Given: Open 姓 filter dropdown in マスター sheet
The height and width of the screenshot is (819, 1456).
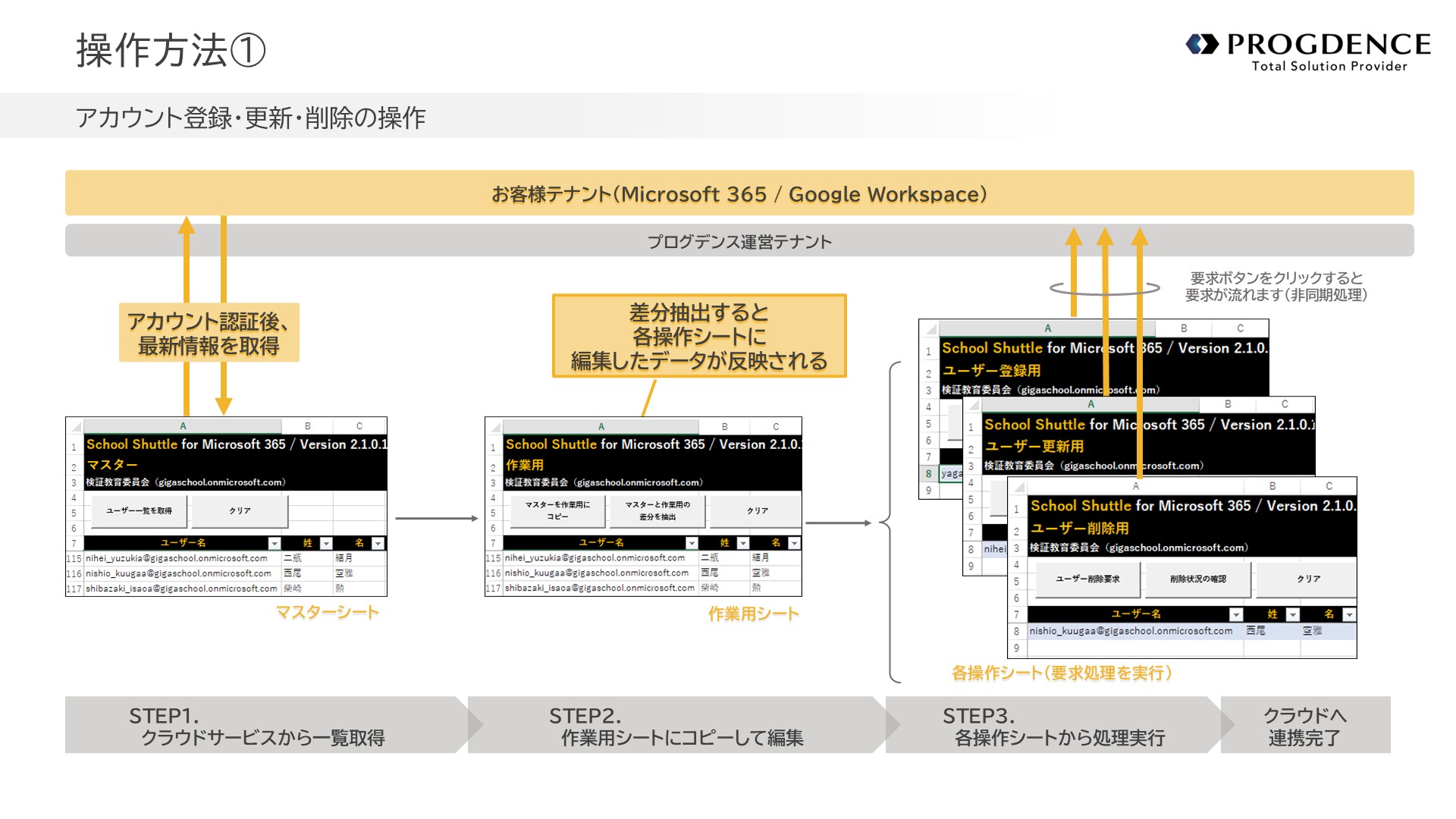Looking at the screenshot, I should pyautogui.click(x=326, y=543).
